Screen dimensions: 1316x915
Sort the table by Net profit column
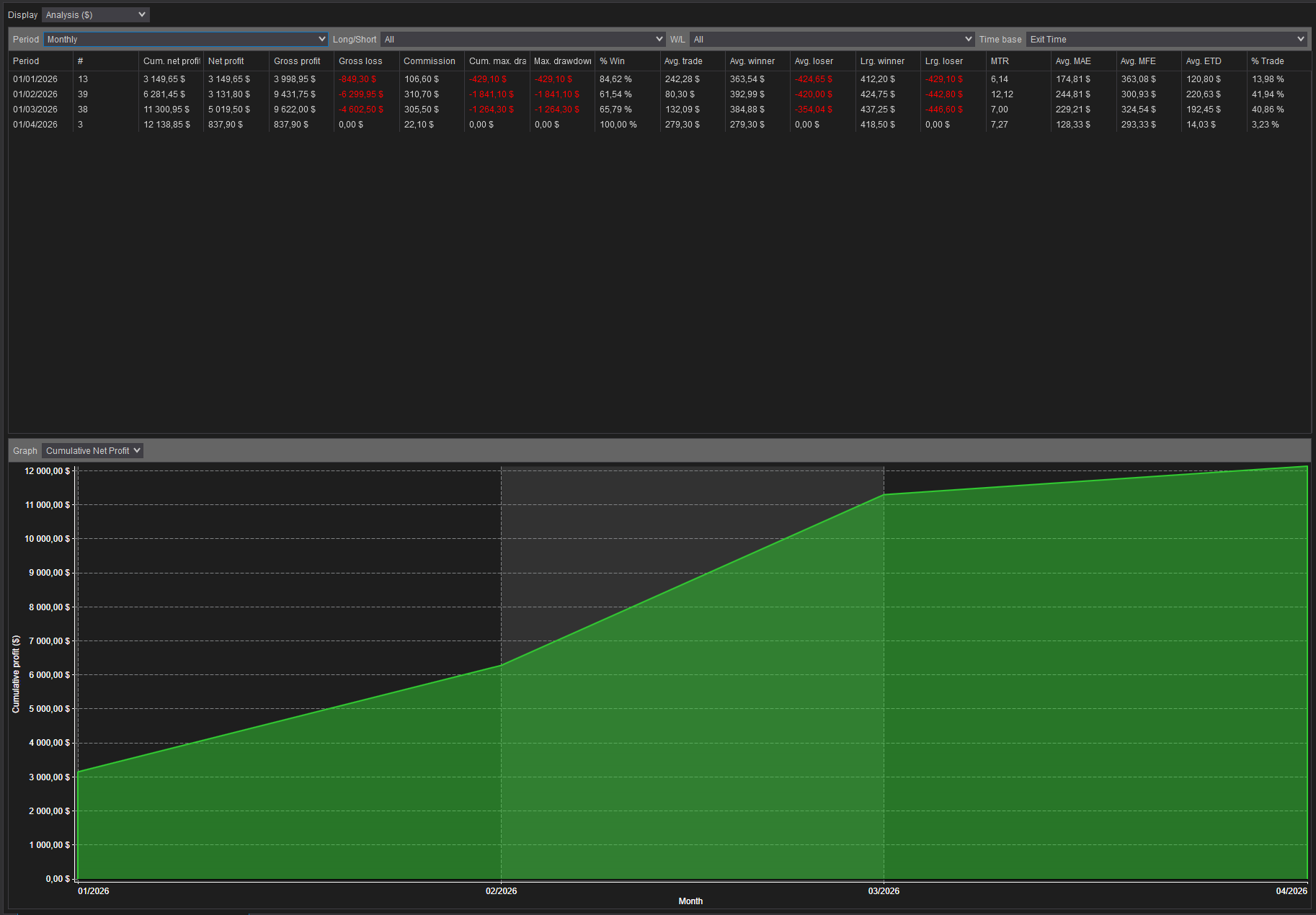(226, 61)
